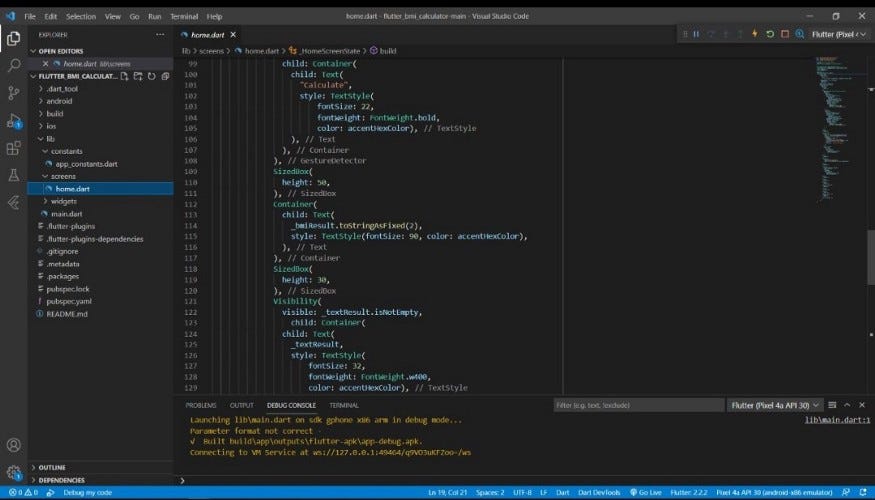Screen dimensions: 875x500
Task: Open the Manage gear menu
Action: coord(13,473)
